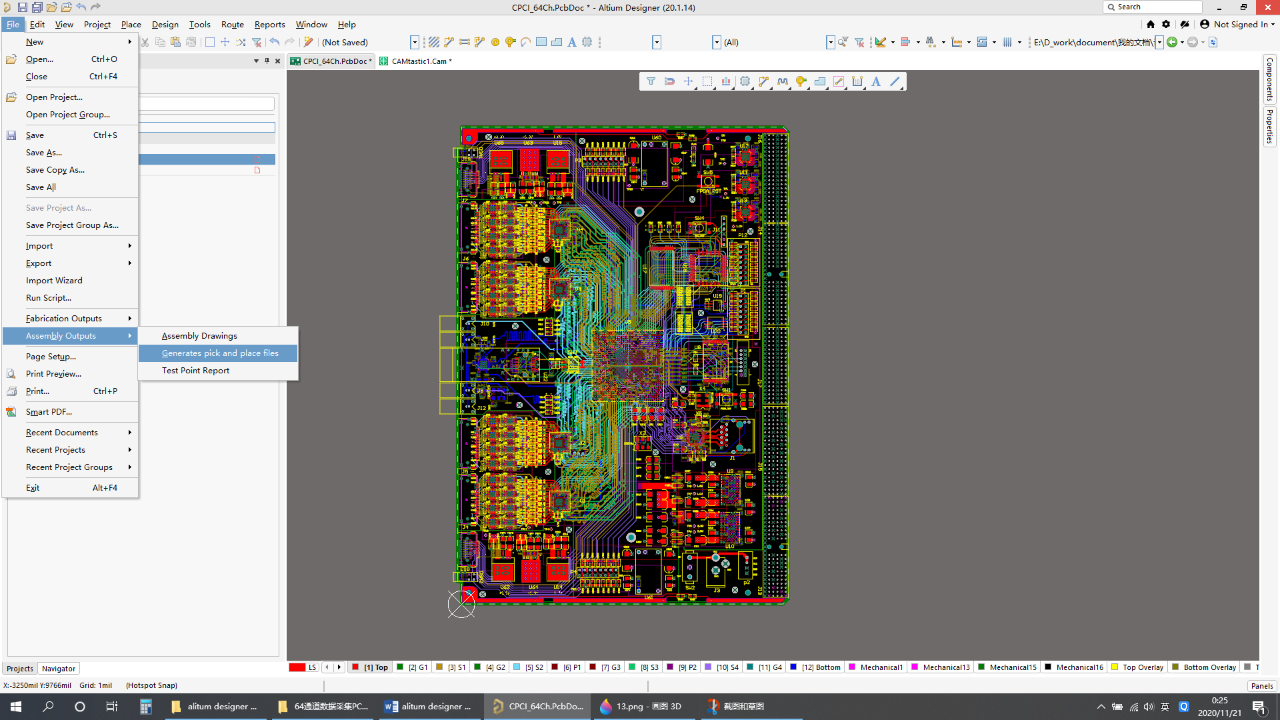Click place dimension icon in active bar
Screen dimensions: 1280x720
tap(857, 82)
